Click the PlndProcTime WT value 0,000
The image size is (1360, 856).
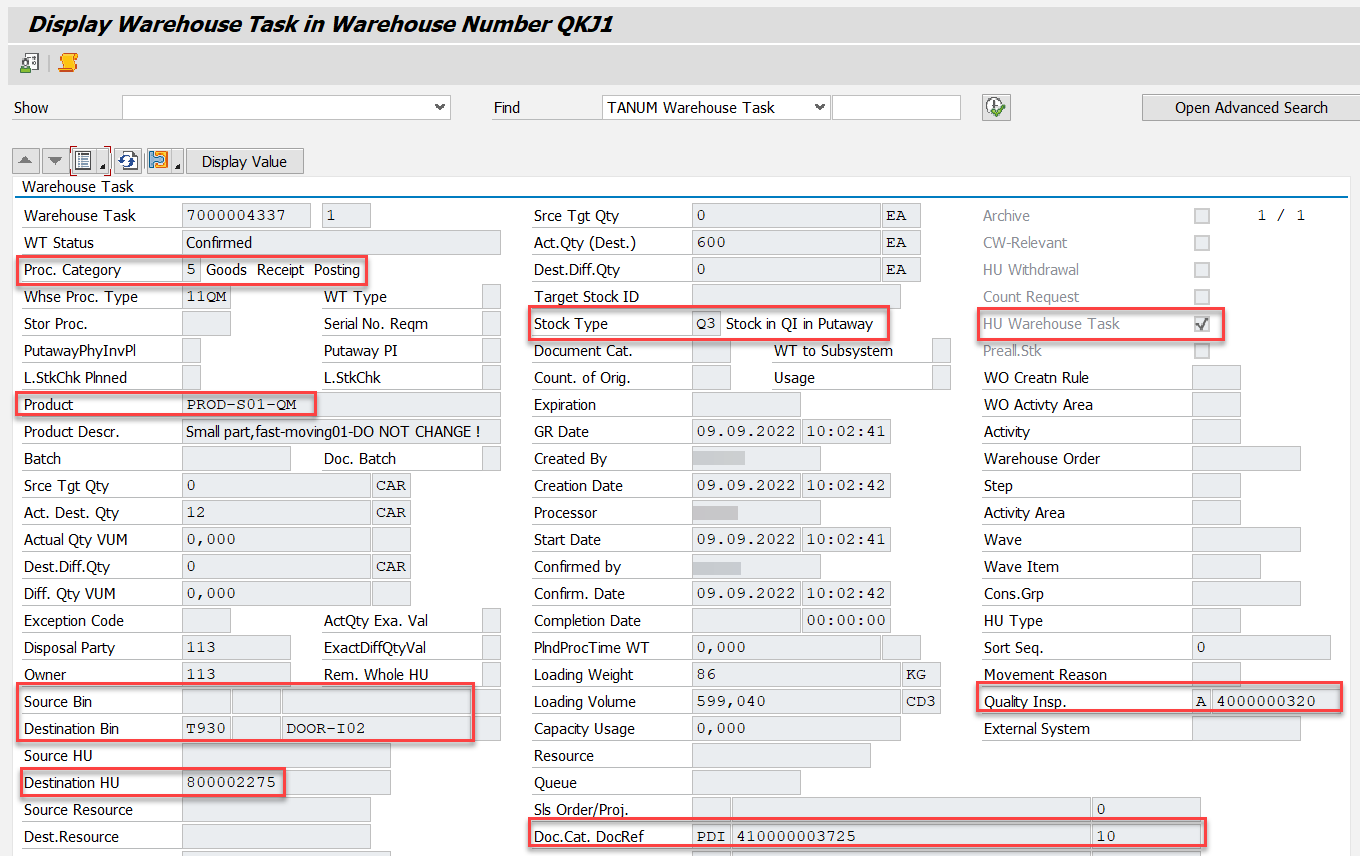[x=786, y=648]
